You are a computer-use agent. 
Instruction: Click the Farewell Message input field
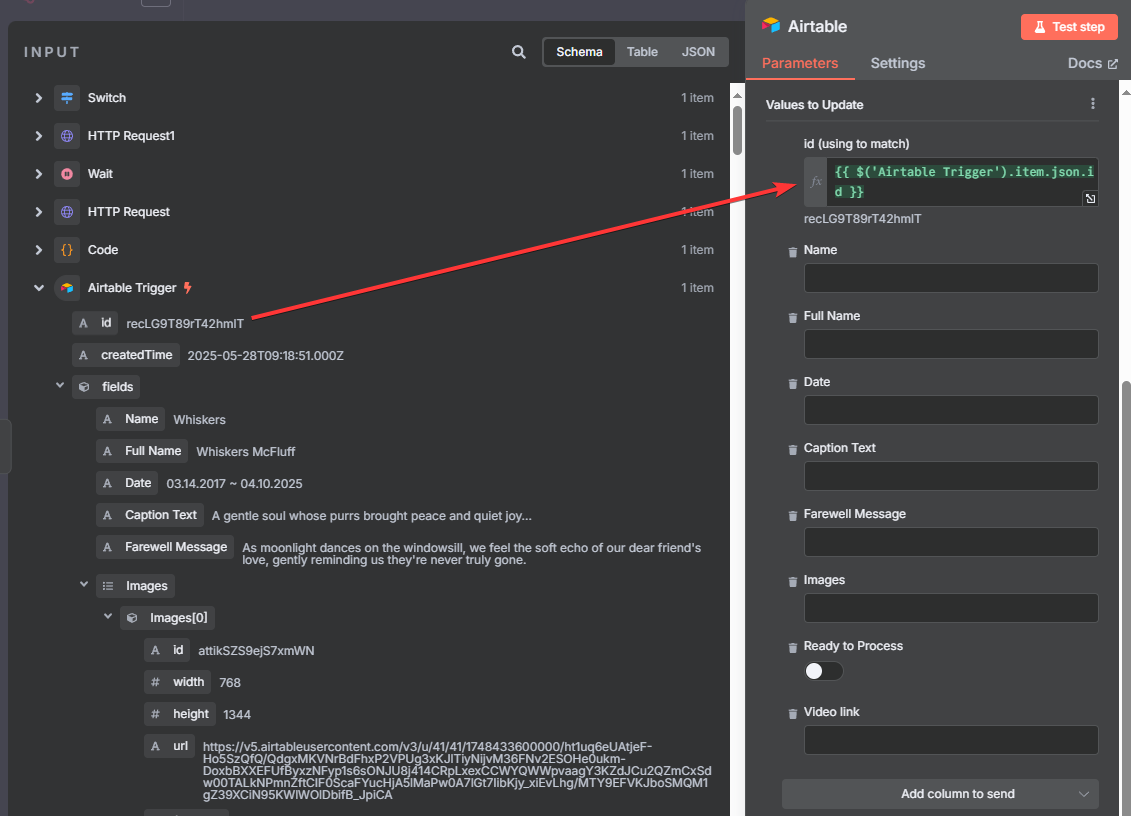click(951, 542)
